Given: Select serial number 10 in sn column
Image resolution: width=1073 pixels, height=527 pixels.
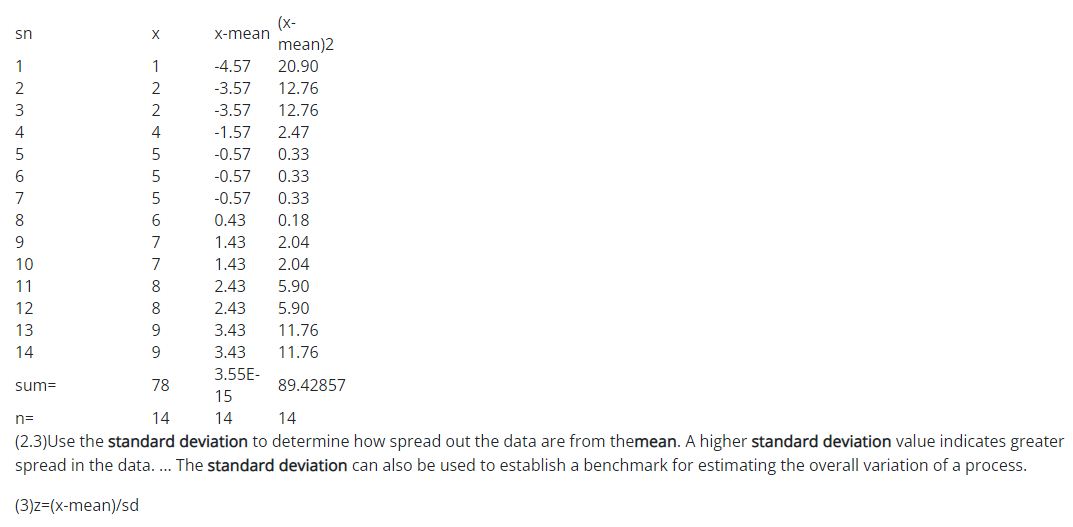Looking at the screenshot, I should pos(24,264).
